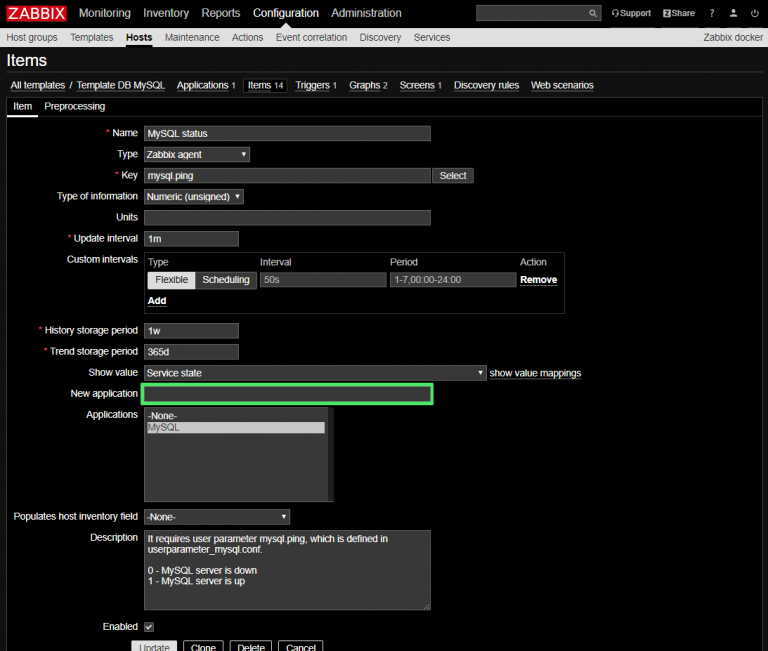Select Scheduling custom interval type
This screenshot has height=651, width=768.
(226, 280)
